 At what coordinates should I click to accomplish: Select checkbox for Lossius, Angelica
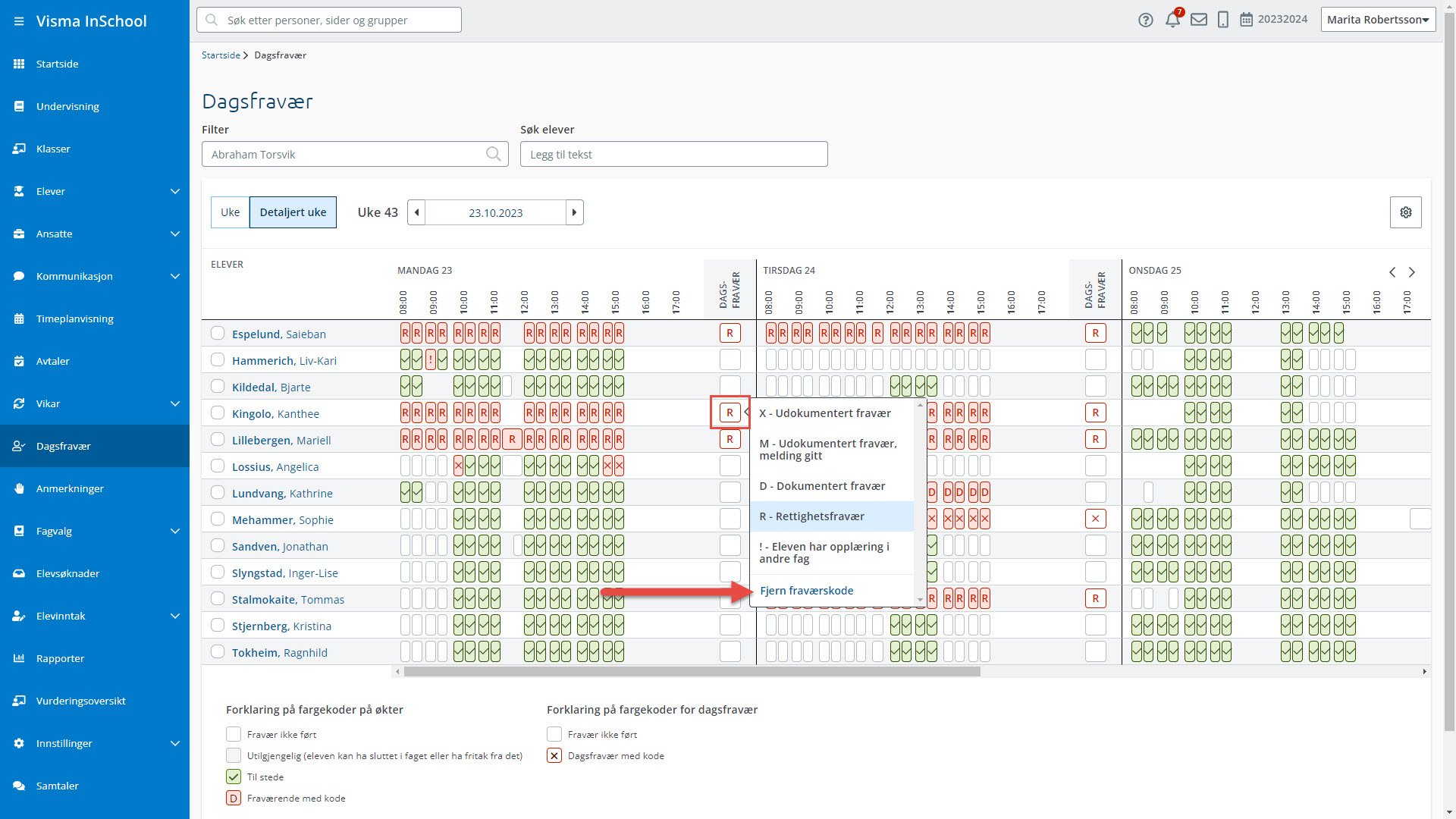(218, 466)
